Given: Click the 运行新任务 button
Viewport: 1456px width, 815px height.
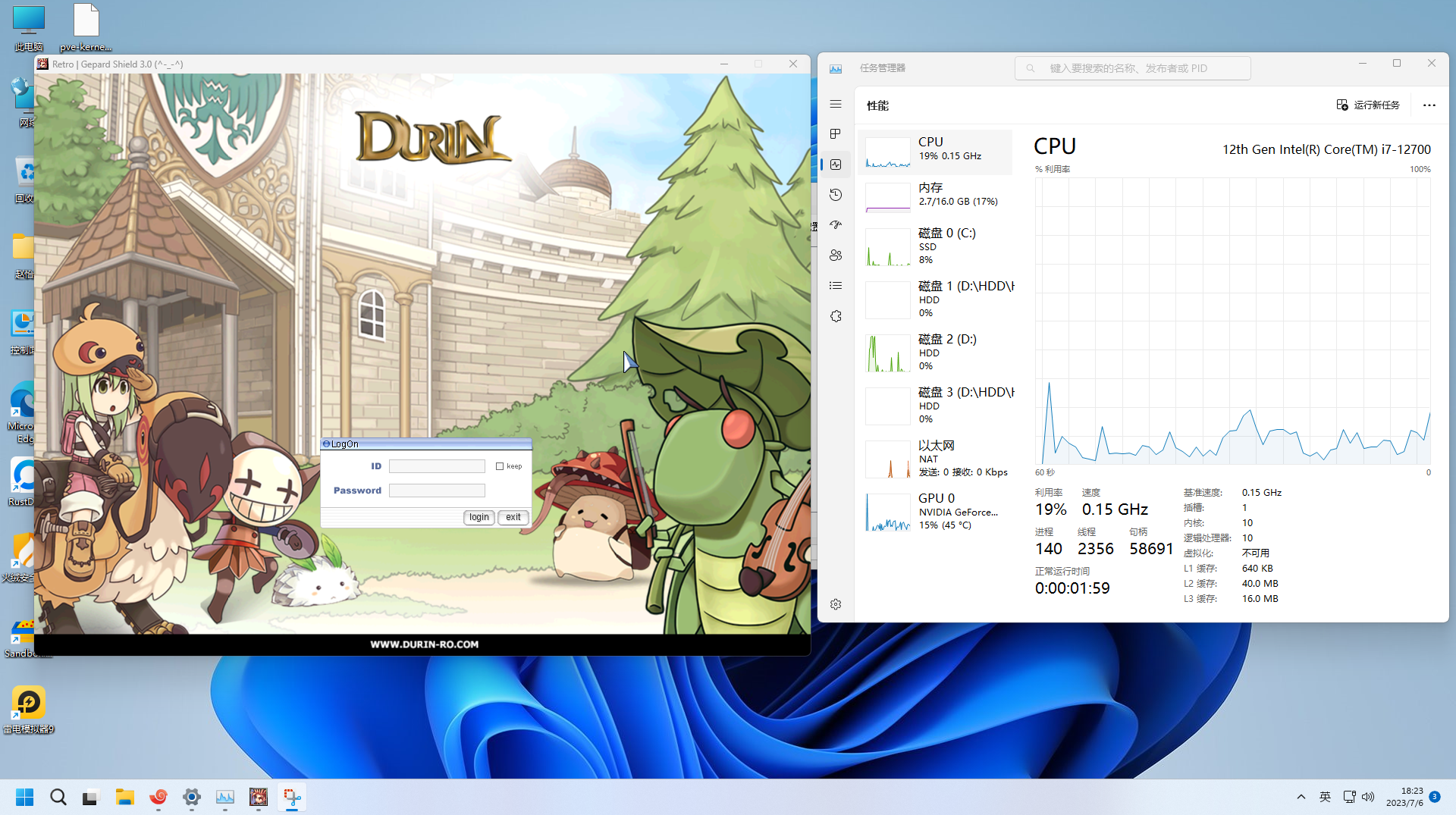Looking at the screenshot, I should point(1369,105).
